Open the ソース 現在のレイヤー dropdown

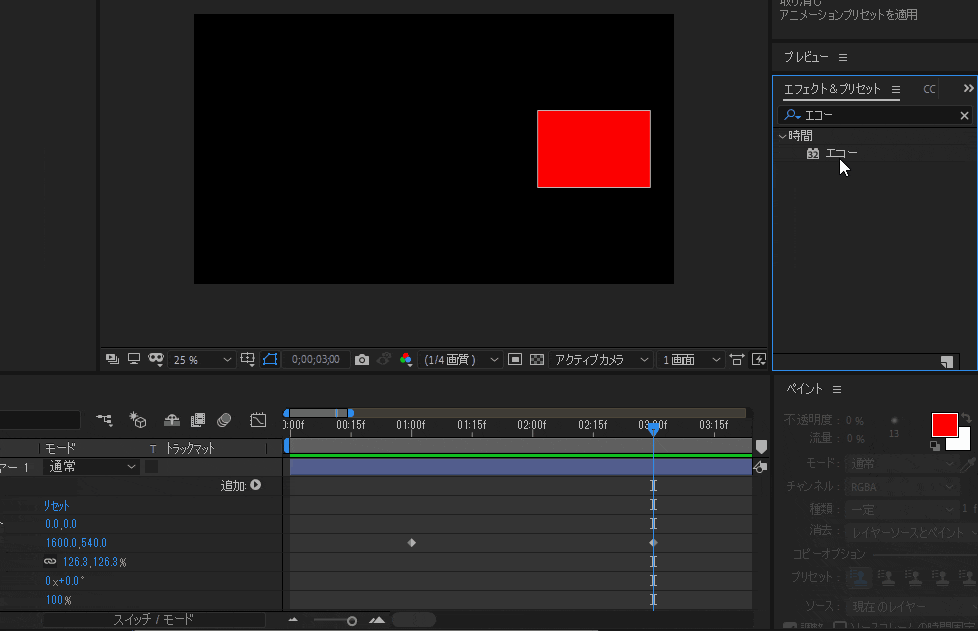pos(911,607)
